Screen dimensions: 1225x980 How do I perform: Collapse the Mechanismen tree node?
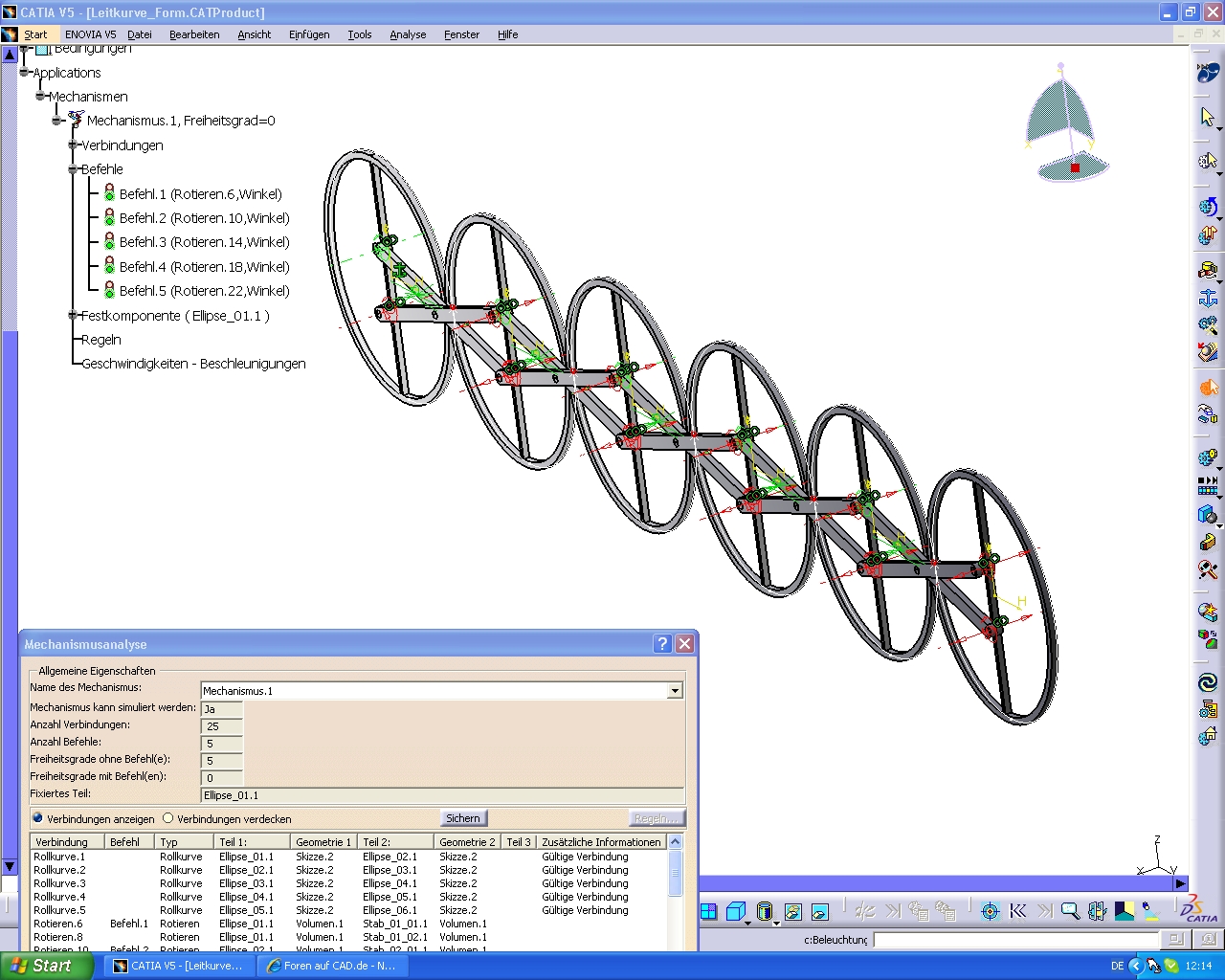point(41,96)
